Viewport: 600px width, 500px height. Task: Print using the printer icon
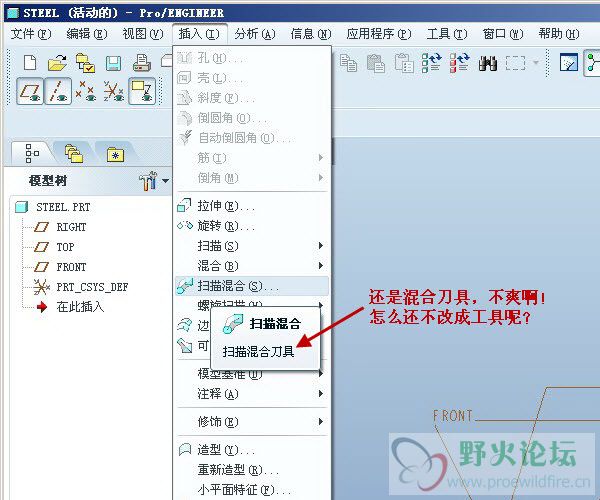pos(142,63)
